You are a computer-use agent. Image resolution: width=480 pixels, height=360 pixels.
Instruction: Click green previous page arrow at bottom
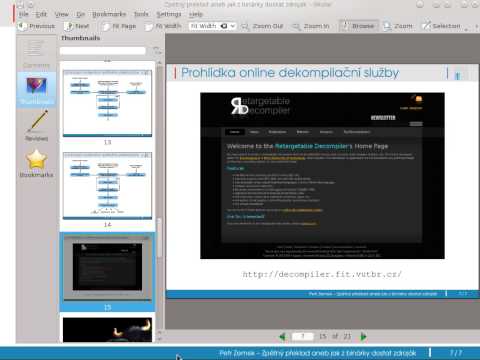pyautogui.click(x=282, y=337)
